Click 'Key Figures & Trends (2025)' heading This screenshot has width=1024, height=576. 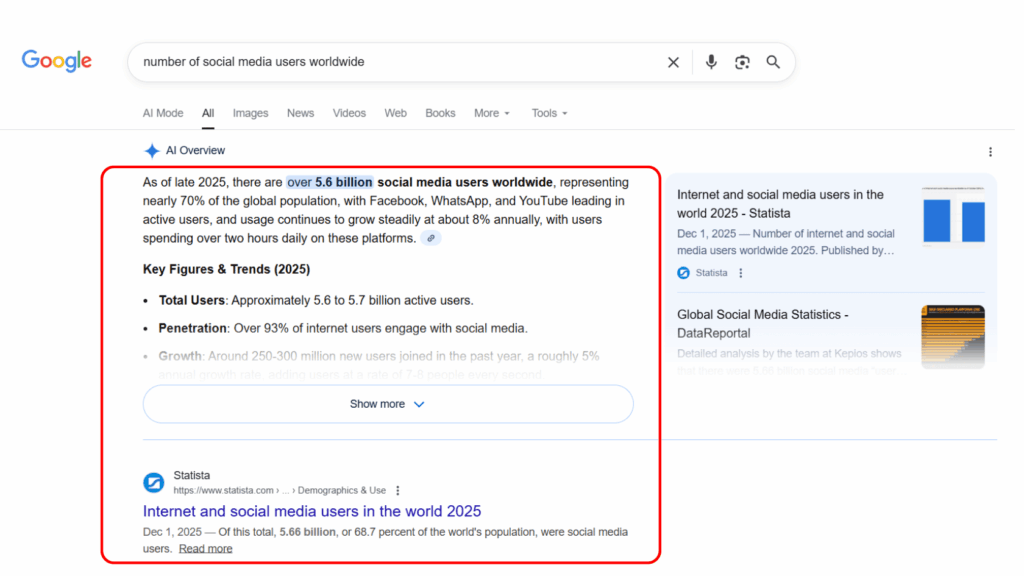tap(227, 269)
